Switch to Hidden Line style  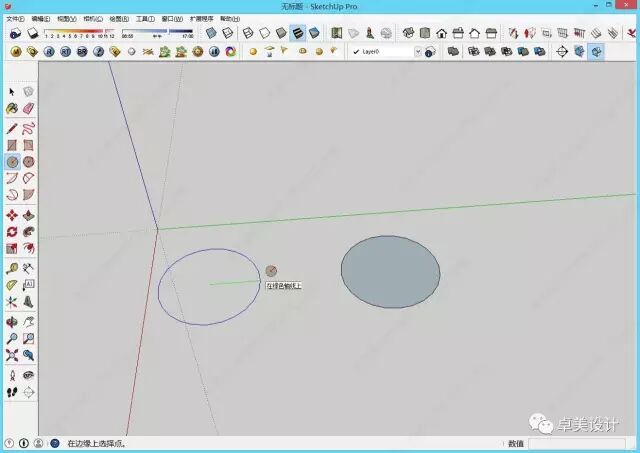point(265,33)
